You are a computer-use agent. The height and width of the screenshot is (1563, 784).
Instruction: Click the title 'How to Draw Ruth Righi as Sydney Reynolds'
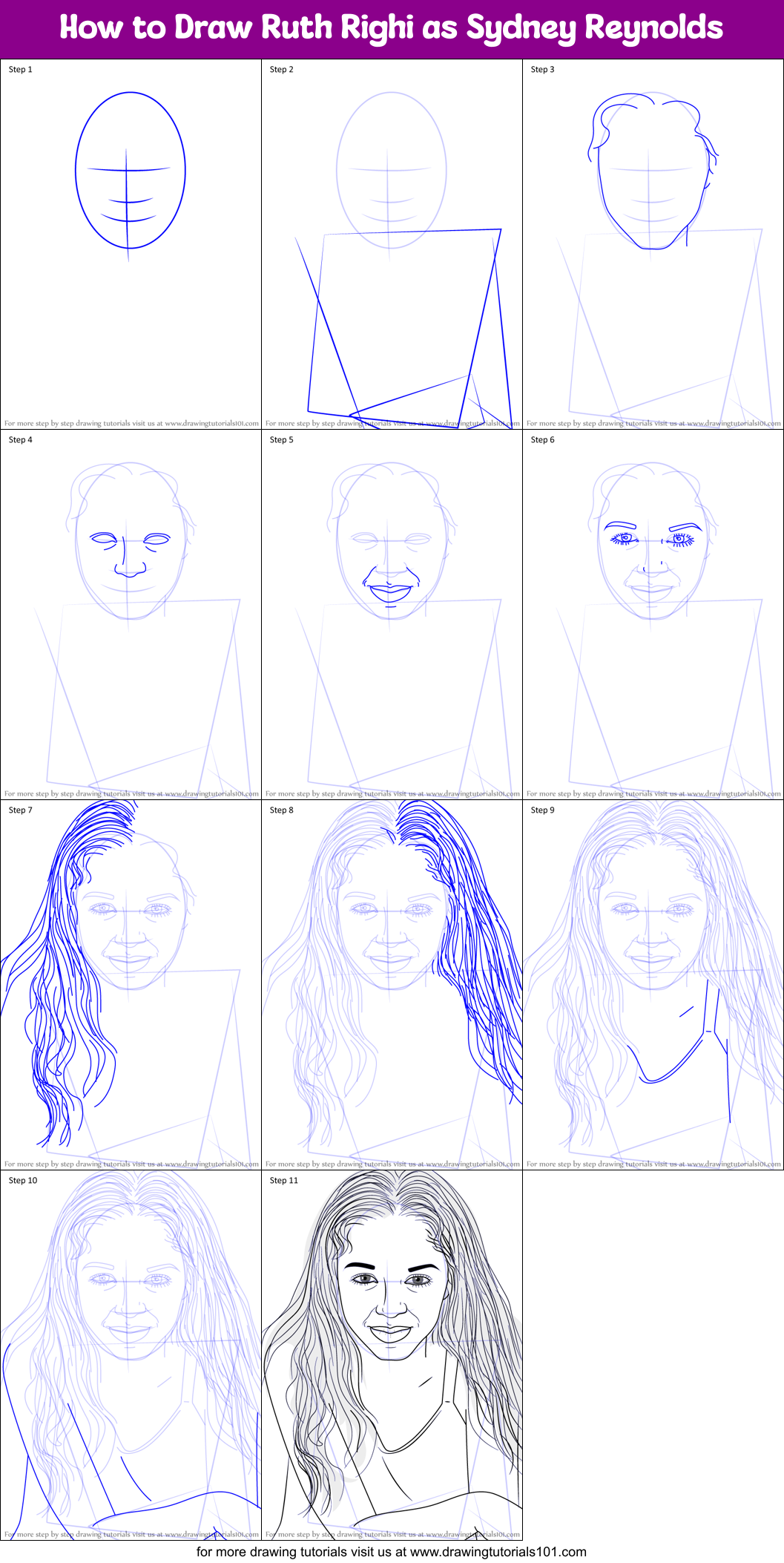[x=392, y=28]
